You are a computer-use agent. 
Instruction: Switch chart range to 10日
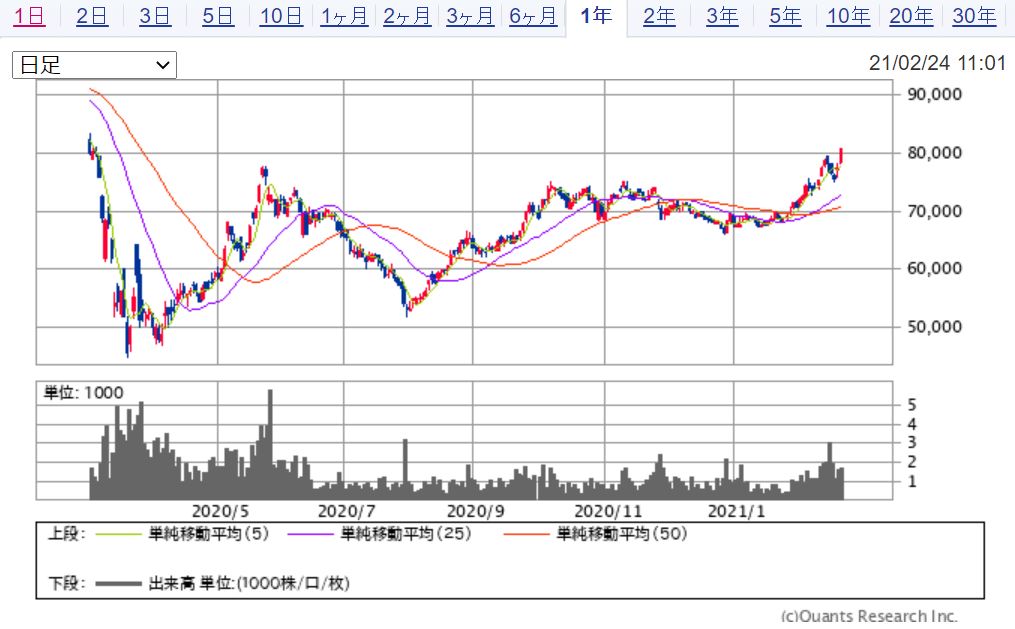pyautogui.click(x=281, y=16)
